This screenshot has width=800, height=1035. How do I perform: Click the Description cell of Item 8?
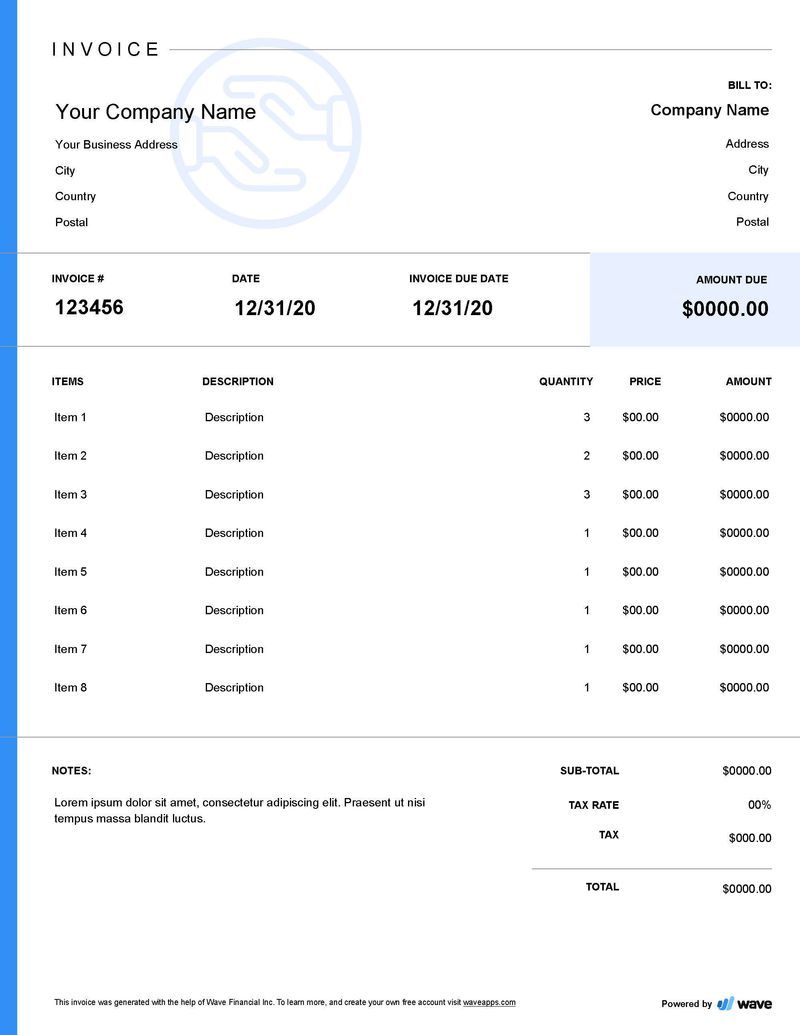coord(234,687)
